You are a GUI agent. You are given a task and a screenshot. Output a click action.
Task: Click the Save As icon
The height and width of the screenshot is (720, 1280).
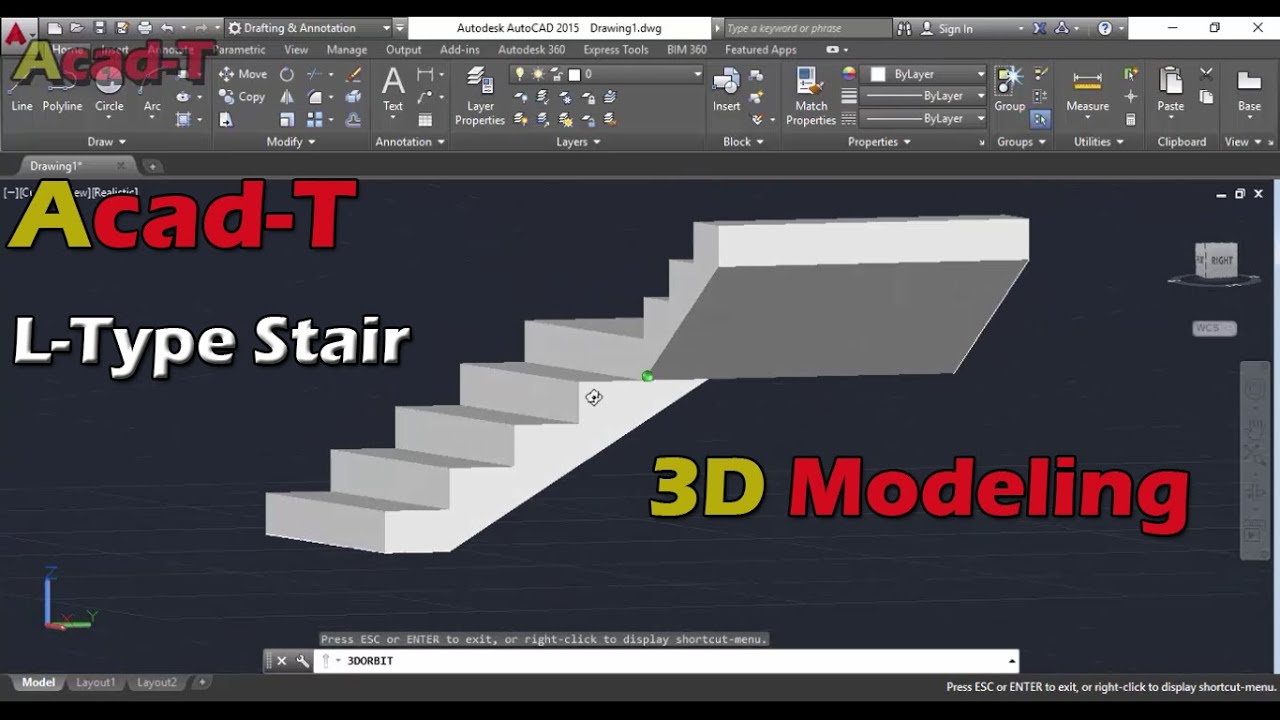[x=122, y=28]
